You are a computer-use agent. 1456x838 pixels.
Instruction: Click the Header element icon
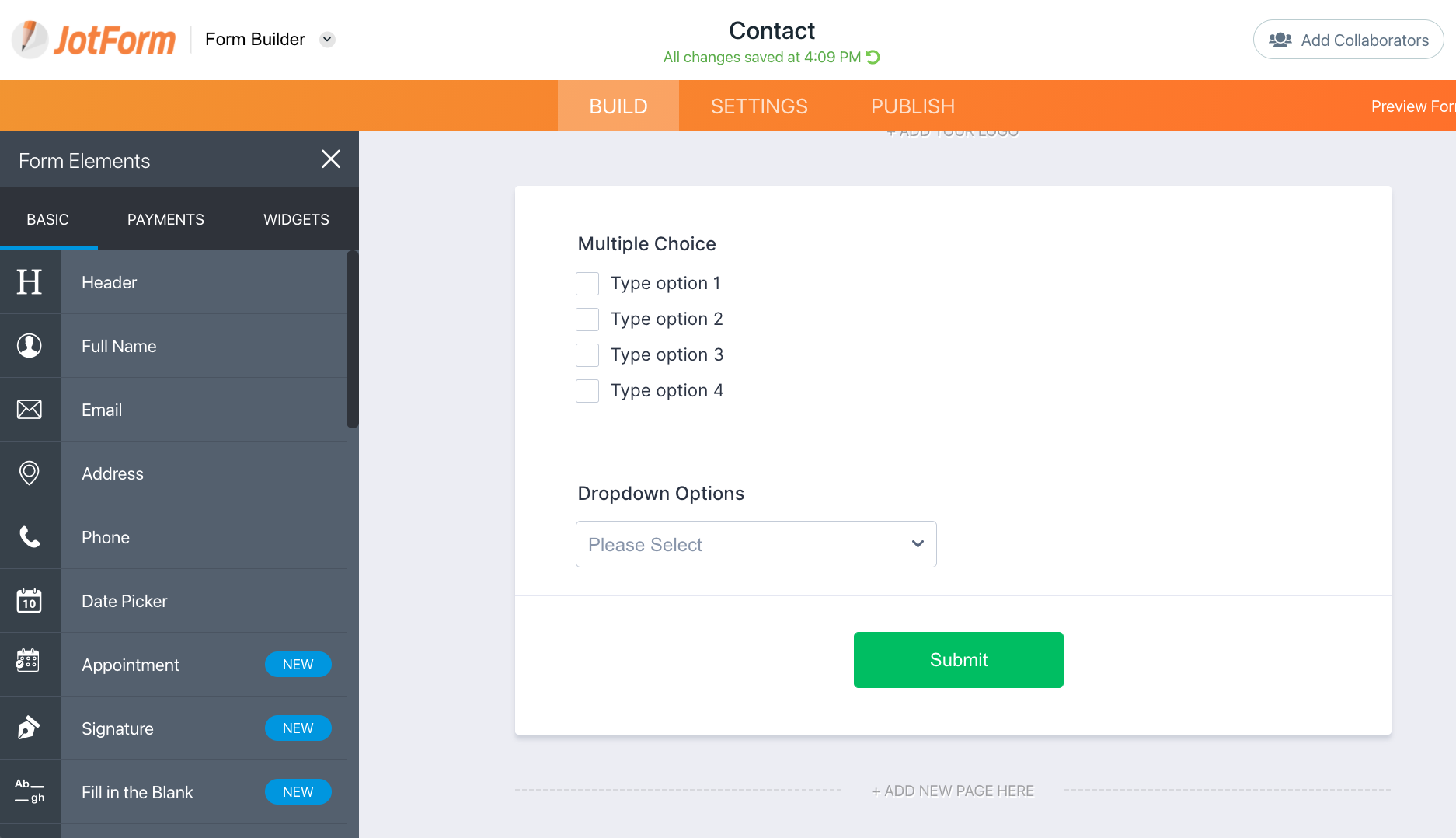(x=30, y=282)
